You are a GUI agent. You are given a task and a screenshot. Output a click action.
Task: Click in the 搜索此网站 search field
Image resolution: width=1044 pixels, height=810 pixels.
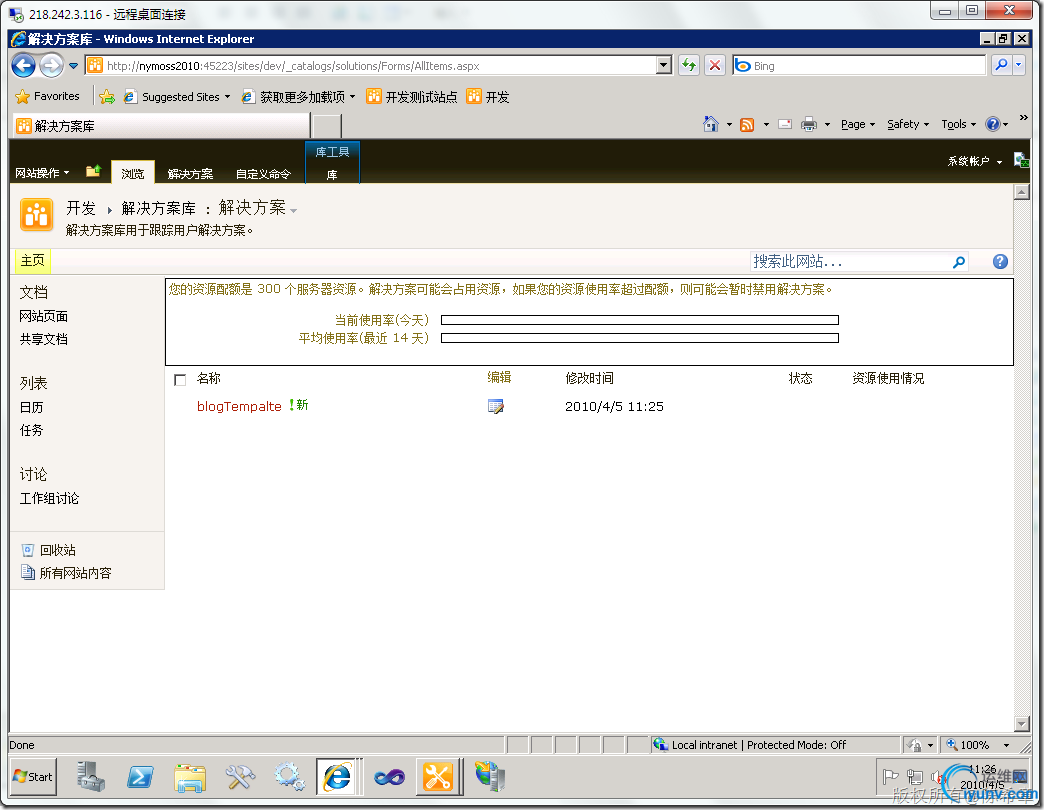click(x=850, y=262)
